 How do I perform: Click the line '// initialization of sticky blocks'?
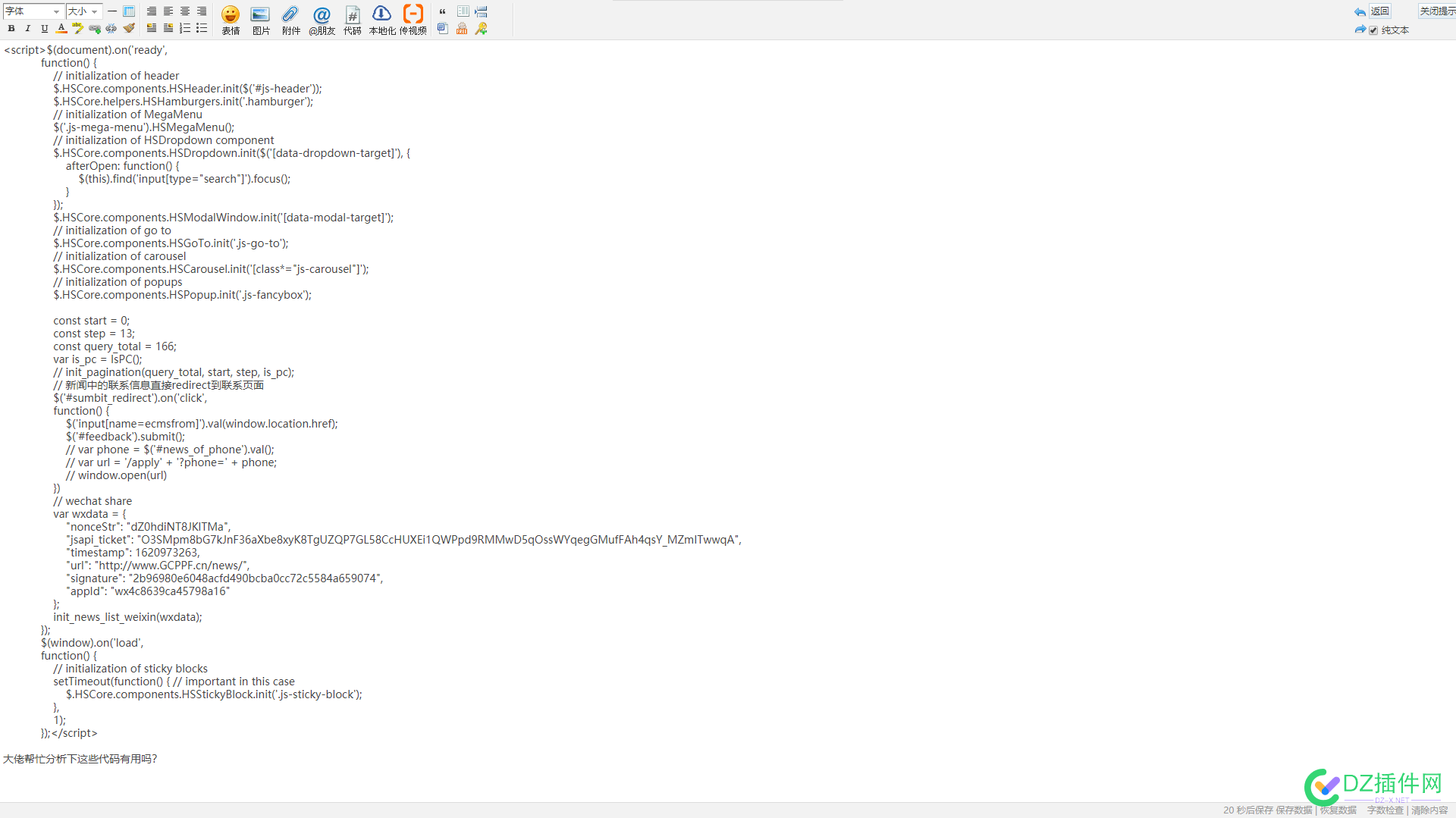130,669
